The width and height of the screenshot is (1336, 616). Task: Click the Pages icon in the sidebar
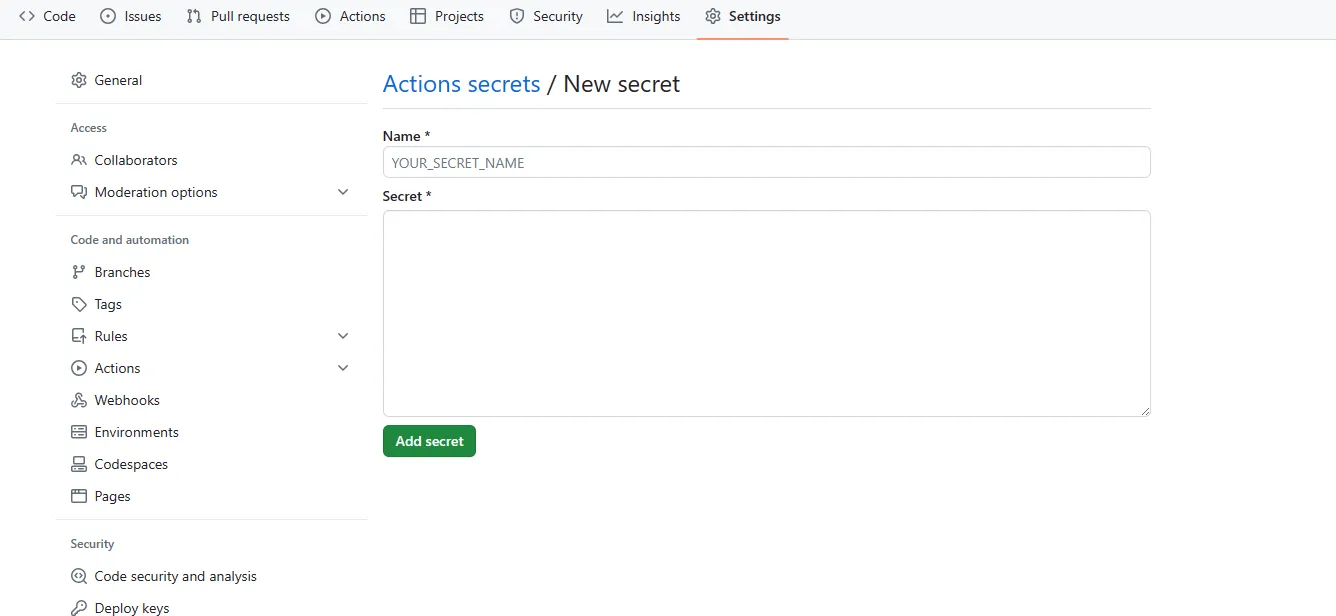(x=79, y=495)
